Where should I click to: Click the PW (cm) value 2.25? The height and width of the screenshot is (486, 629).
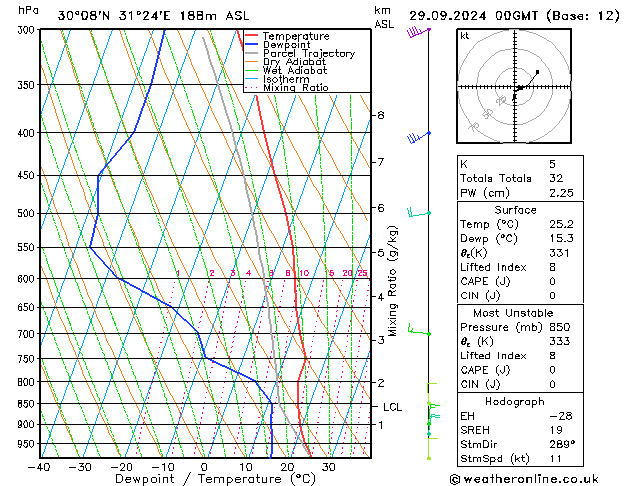(x=561, y=193)
